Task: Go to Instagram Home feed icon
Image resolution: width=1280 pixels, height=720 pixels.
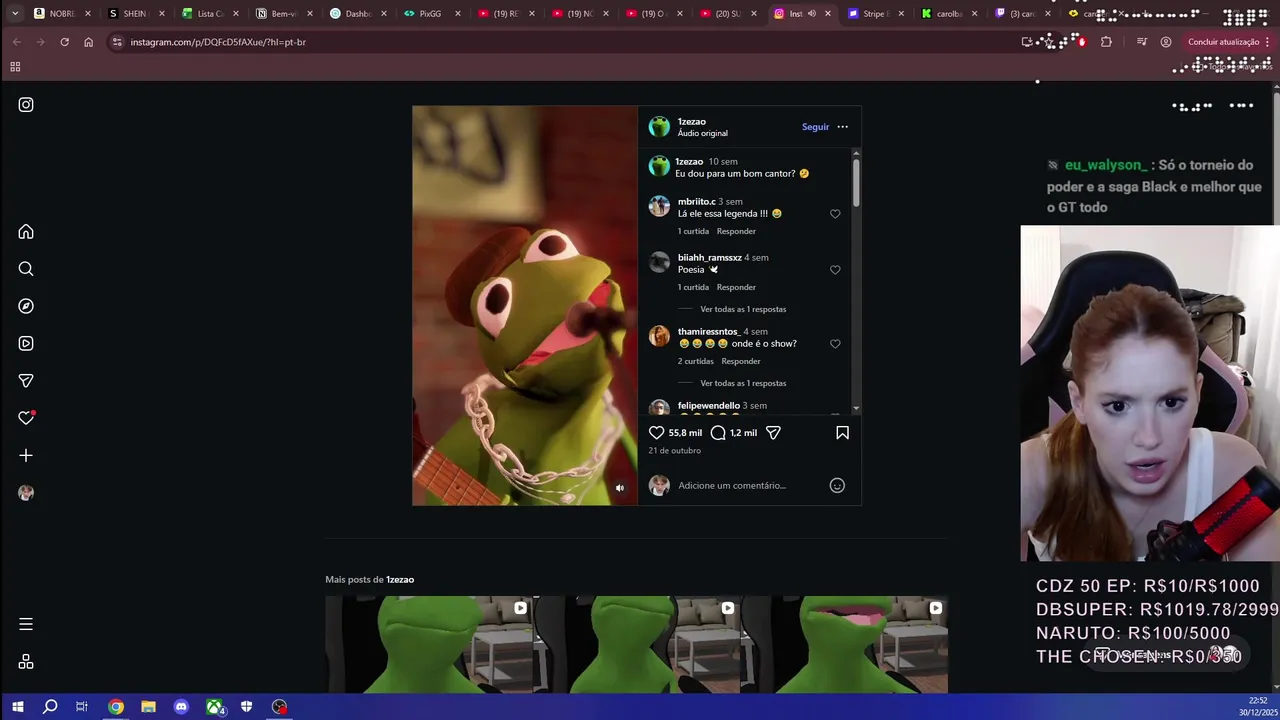Action: pyautogui.click(x=26, y=232)
